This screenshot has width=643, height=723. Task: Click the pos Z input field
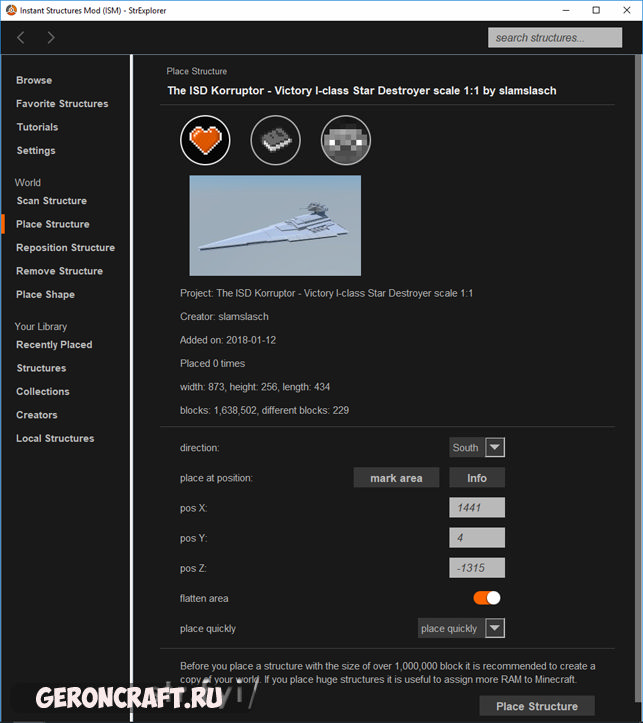tap(477, 568)
